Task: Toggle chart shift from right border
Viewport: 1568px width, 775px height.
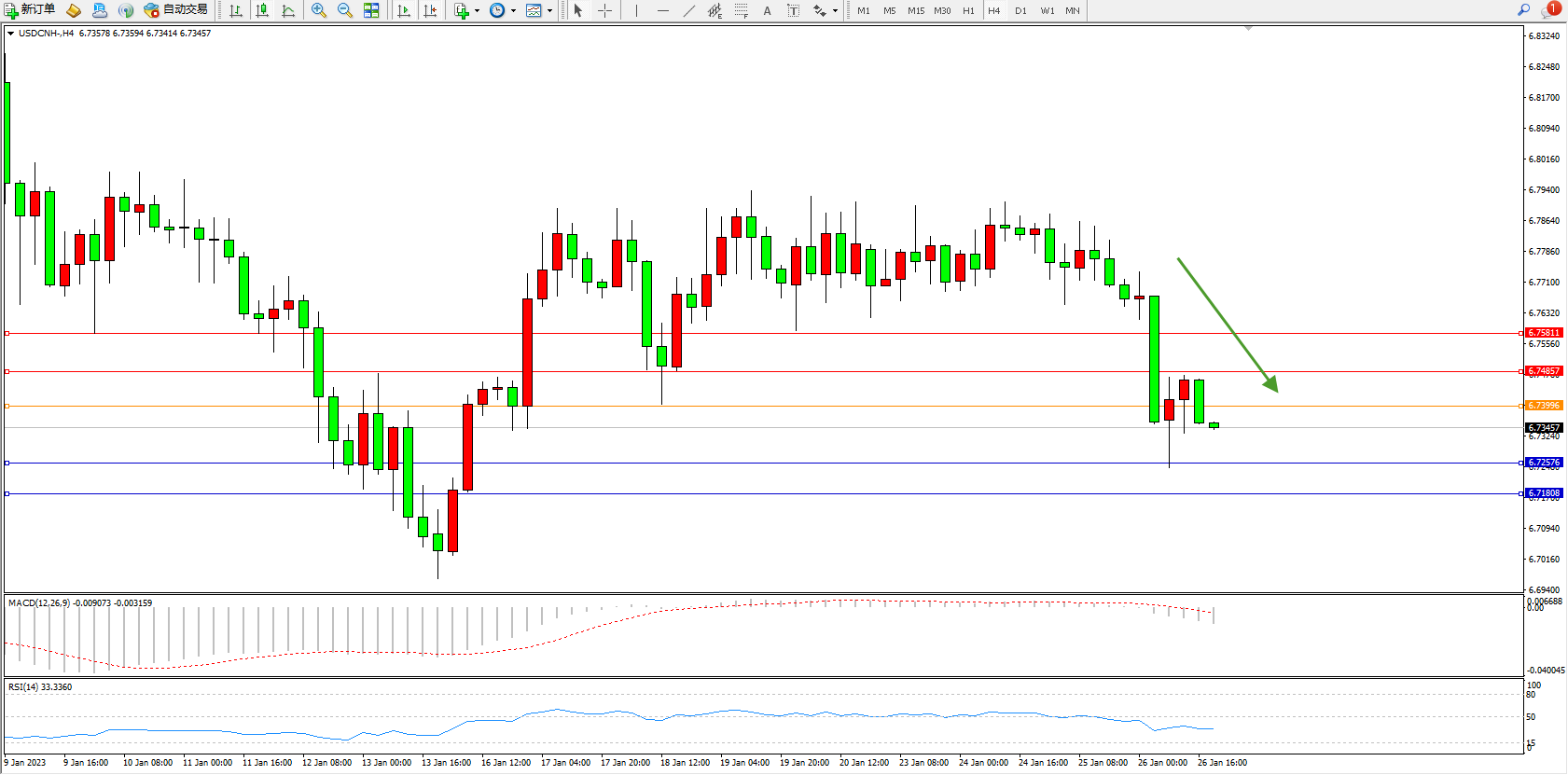Action: (x=430, y=10)
